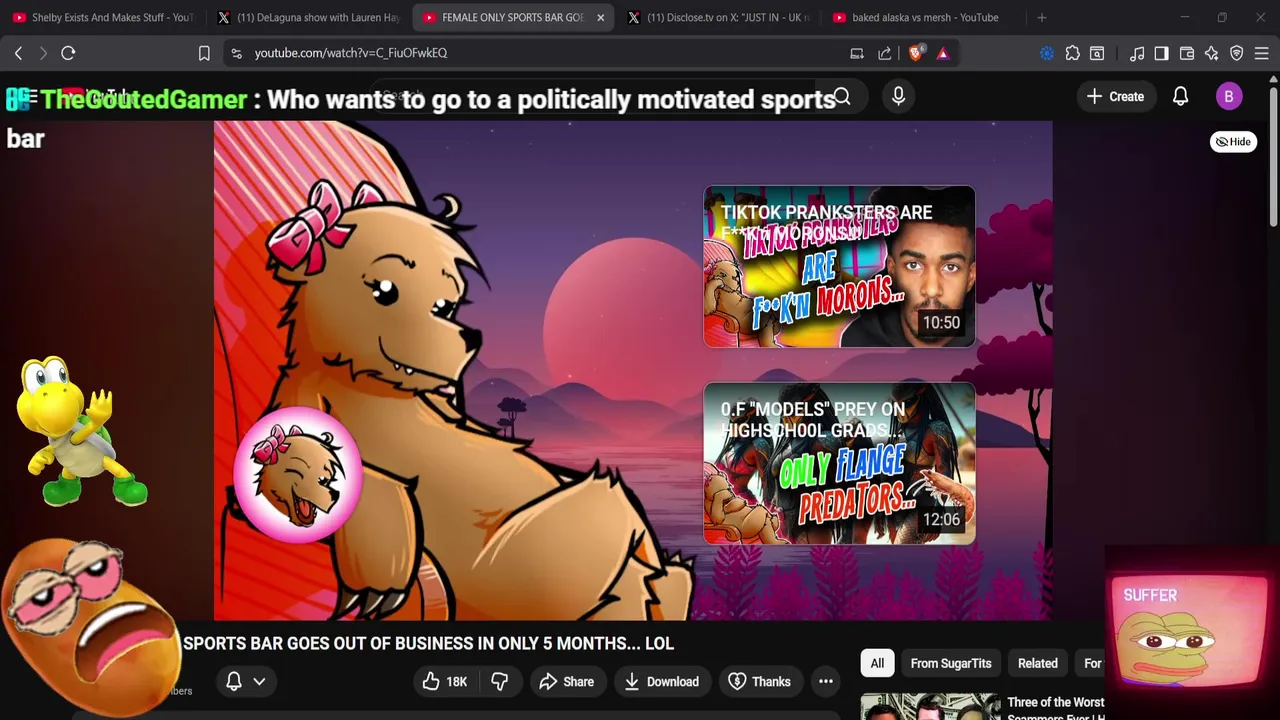Image resolution: width=1280 pixels, height=720 pixels.
Task: Switch to Disclose.tv on X tab
Action: [x=717, y=17]
